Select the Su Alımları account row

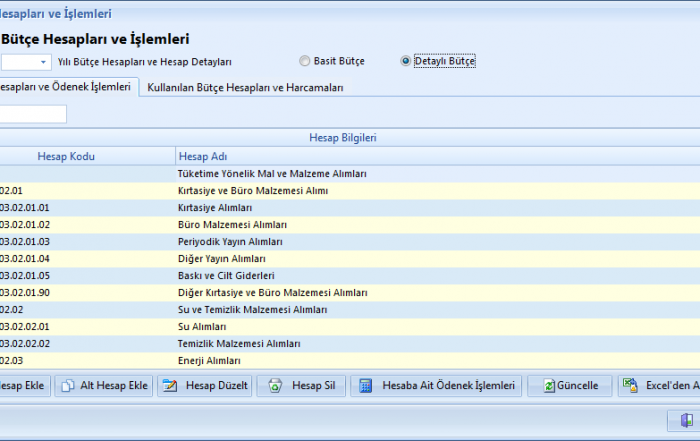(x=195, y=326)
